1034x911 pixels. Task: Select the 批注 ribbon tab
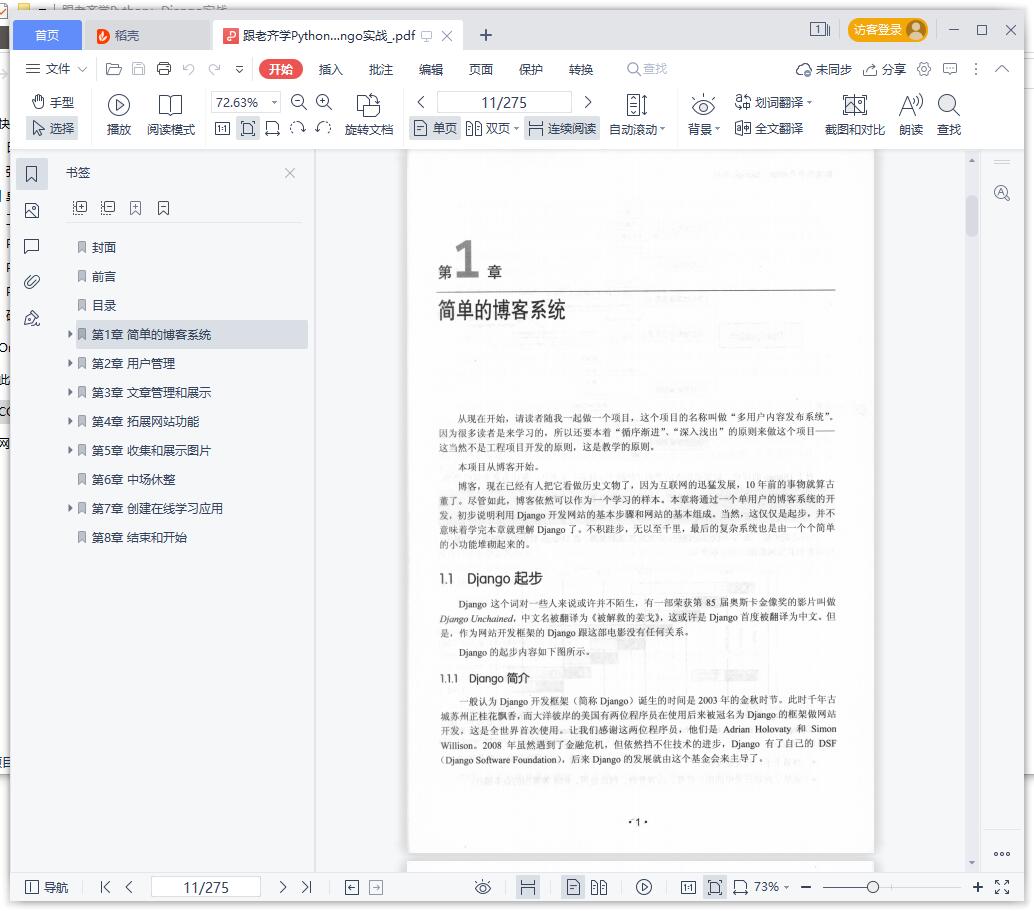pyautogui.click(x=380, y=69)
